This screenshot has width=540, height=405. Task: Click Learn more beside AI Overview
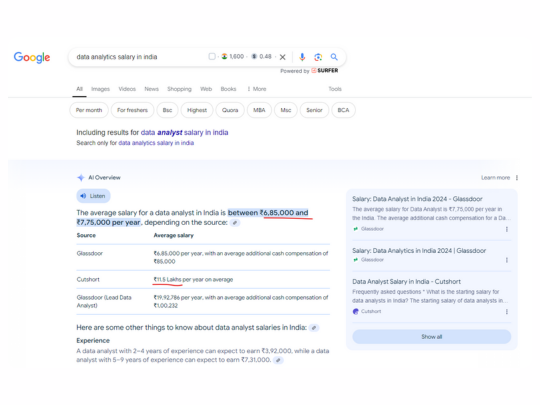(495, 178)
